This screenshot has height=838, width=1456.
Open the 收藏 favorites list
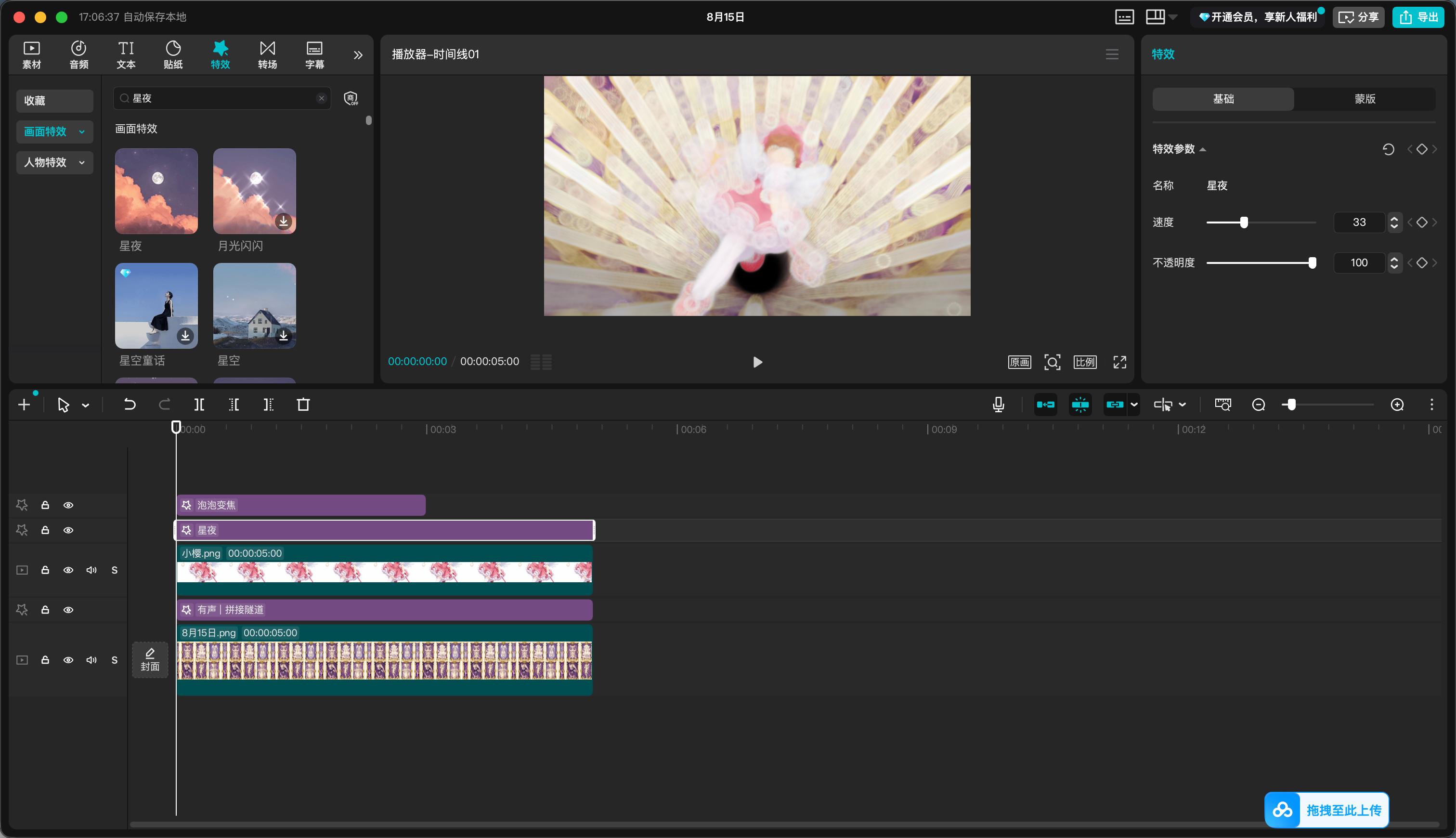[x=55, y=101]
